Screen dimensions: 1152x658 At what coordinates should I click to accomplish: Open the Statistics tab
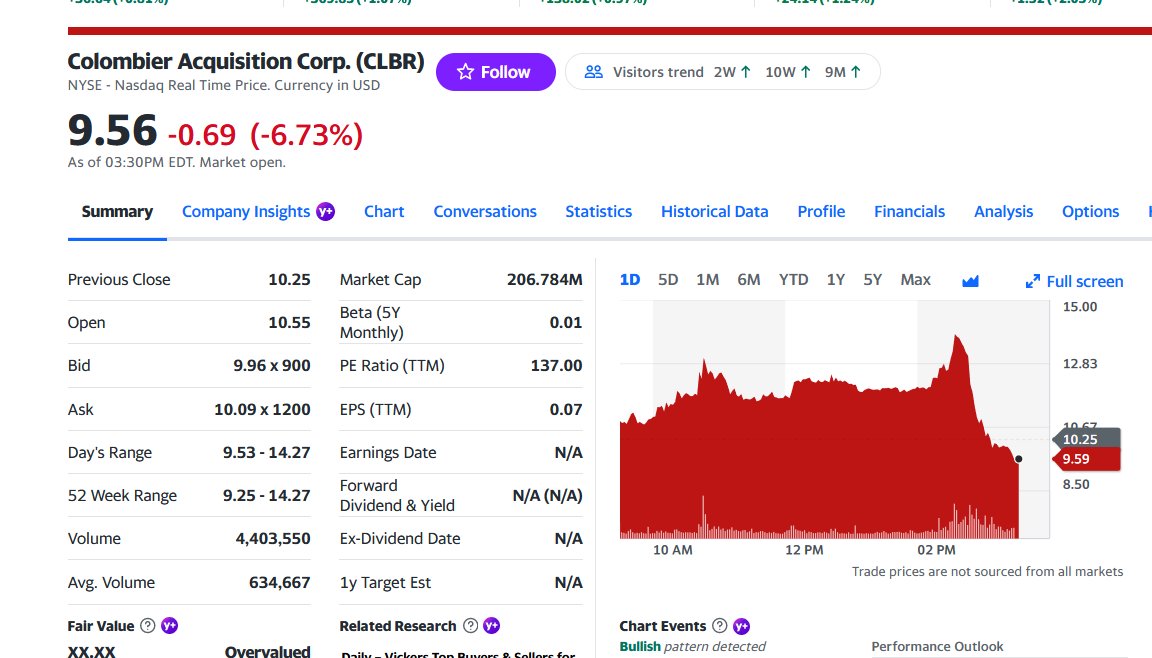[599, 212]
